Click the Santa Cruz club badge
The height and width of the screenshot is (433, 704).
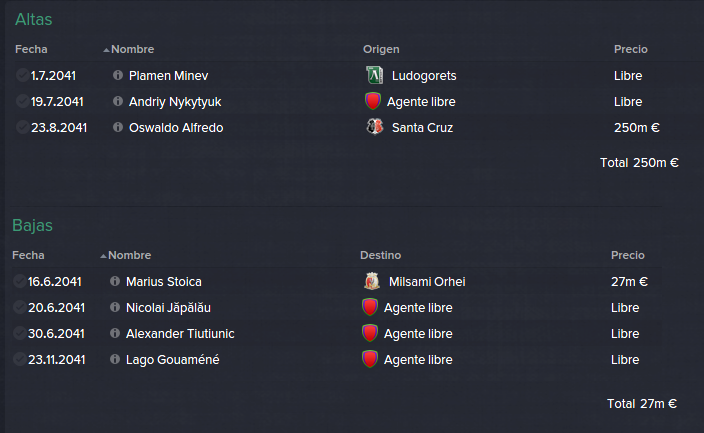point(374,127)
